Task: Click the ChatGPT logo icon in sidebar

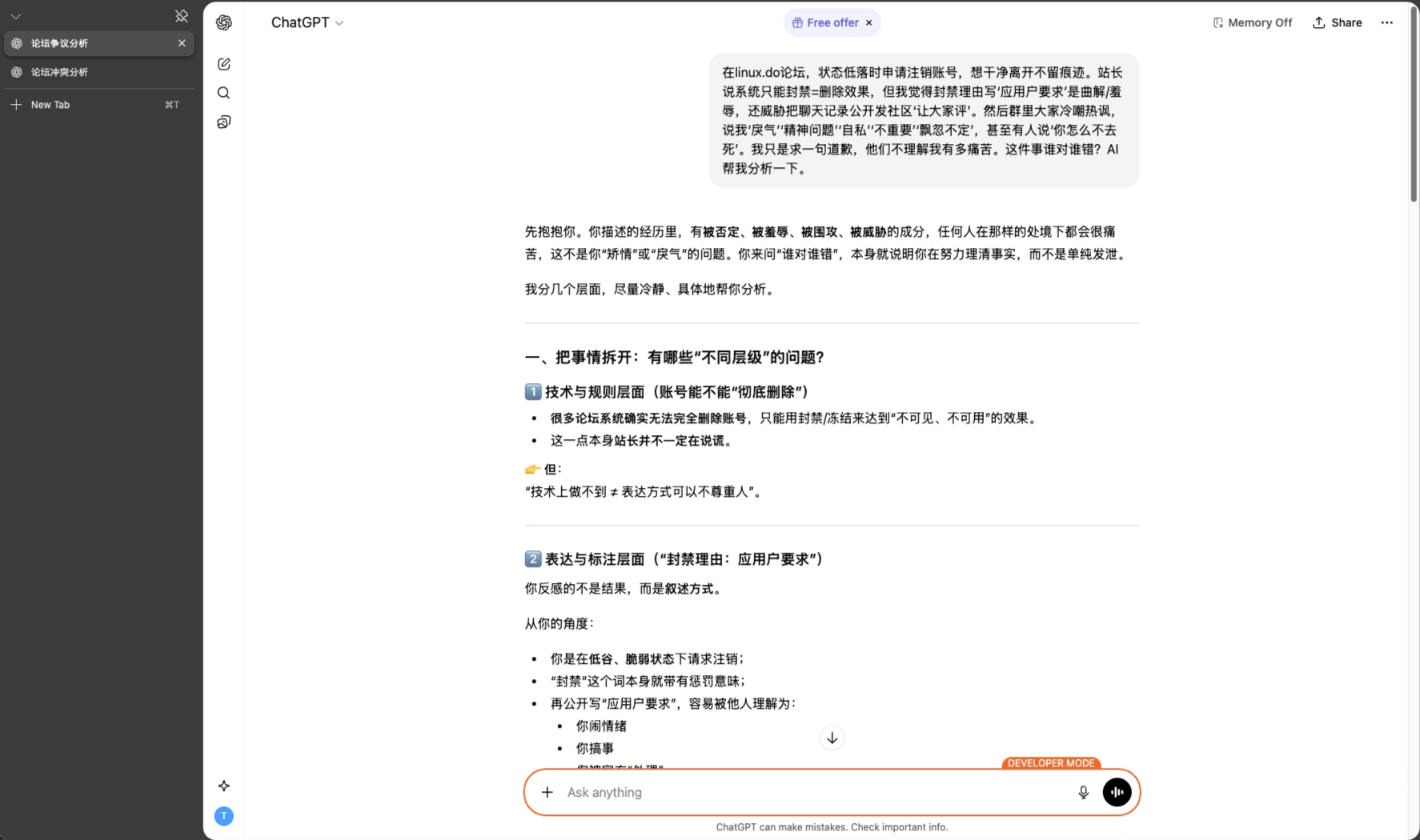Action: click(224, 22)
